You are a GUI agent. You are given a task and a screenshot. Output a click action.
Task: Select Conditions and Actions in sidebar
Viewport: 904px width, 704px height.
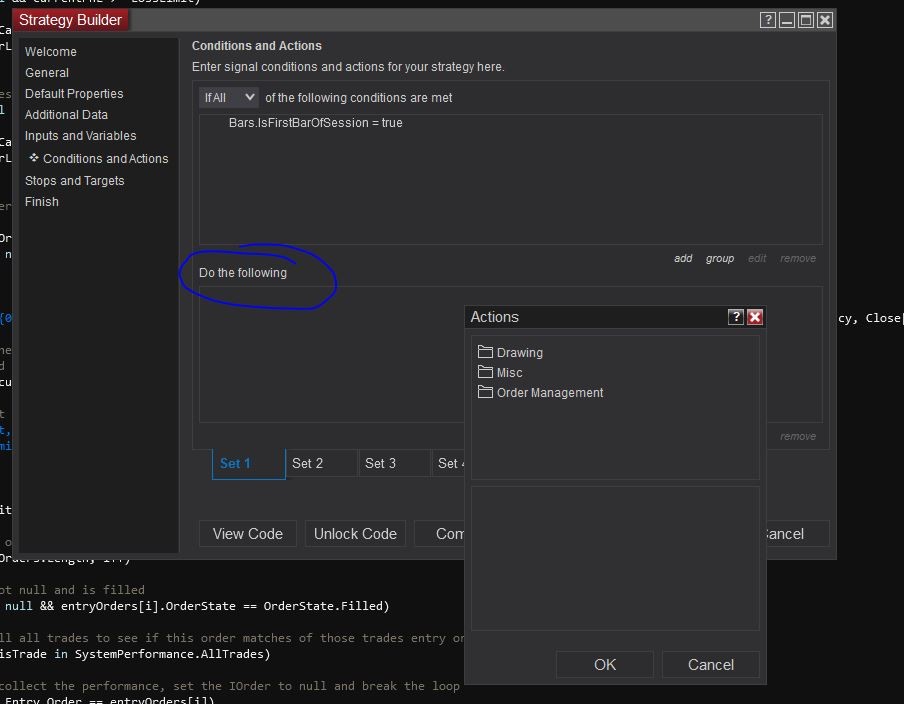106,159
